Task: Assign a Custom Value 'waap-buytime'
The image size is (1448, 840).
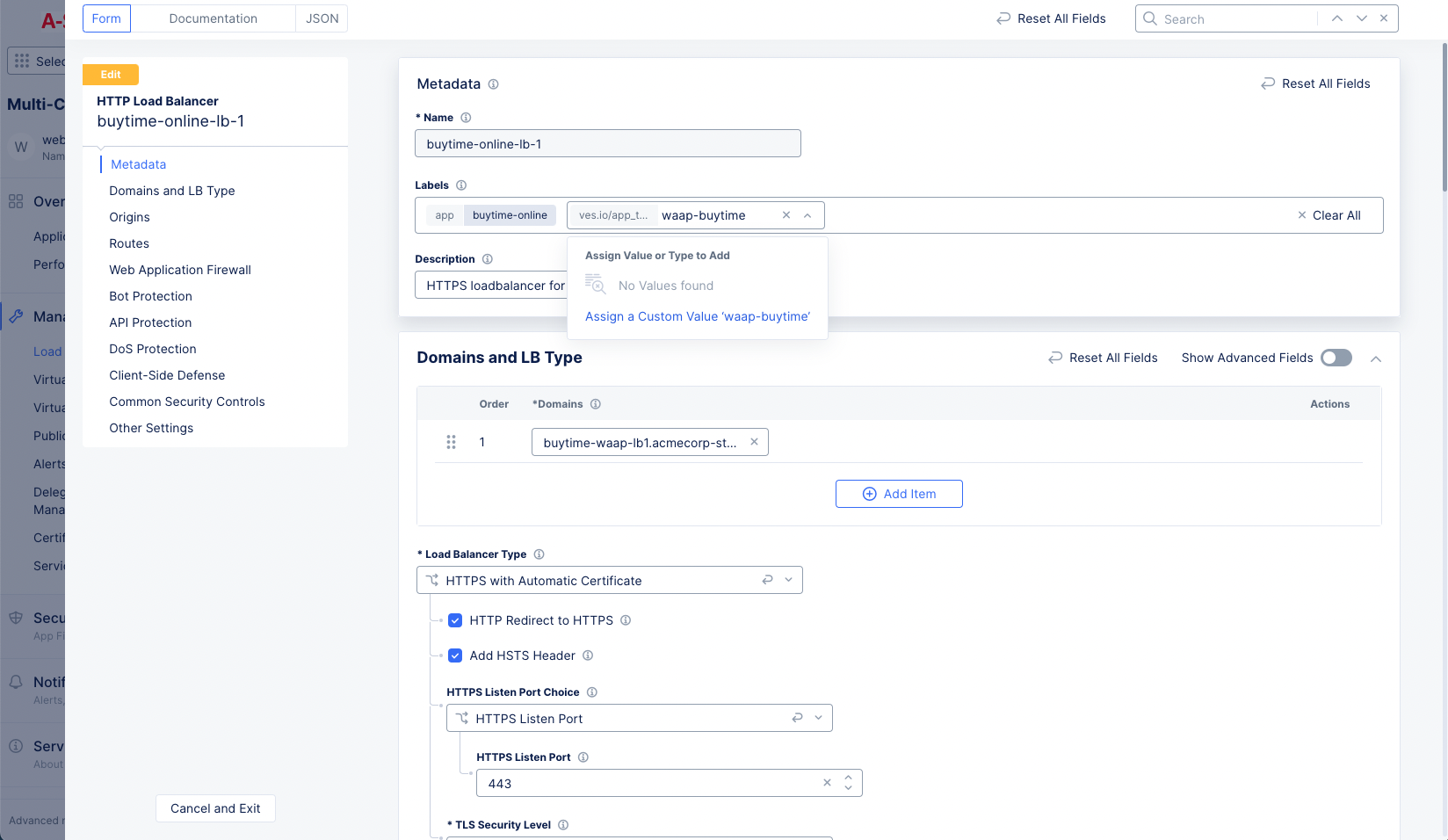Action: 697,316
